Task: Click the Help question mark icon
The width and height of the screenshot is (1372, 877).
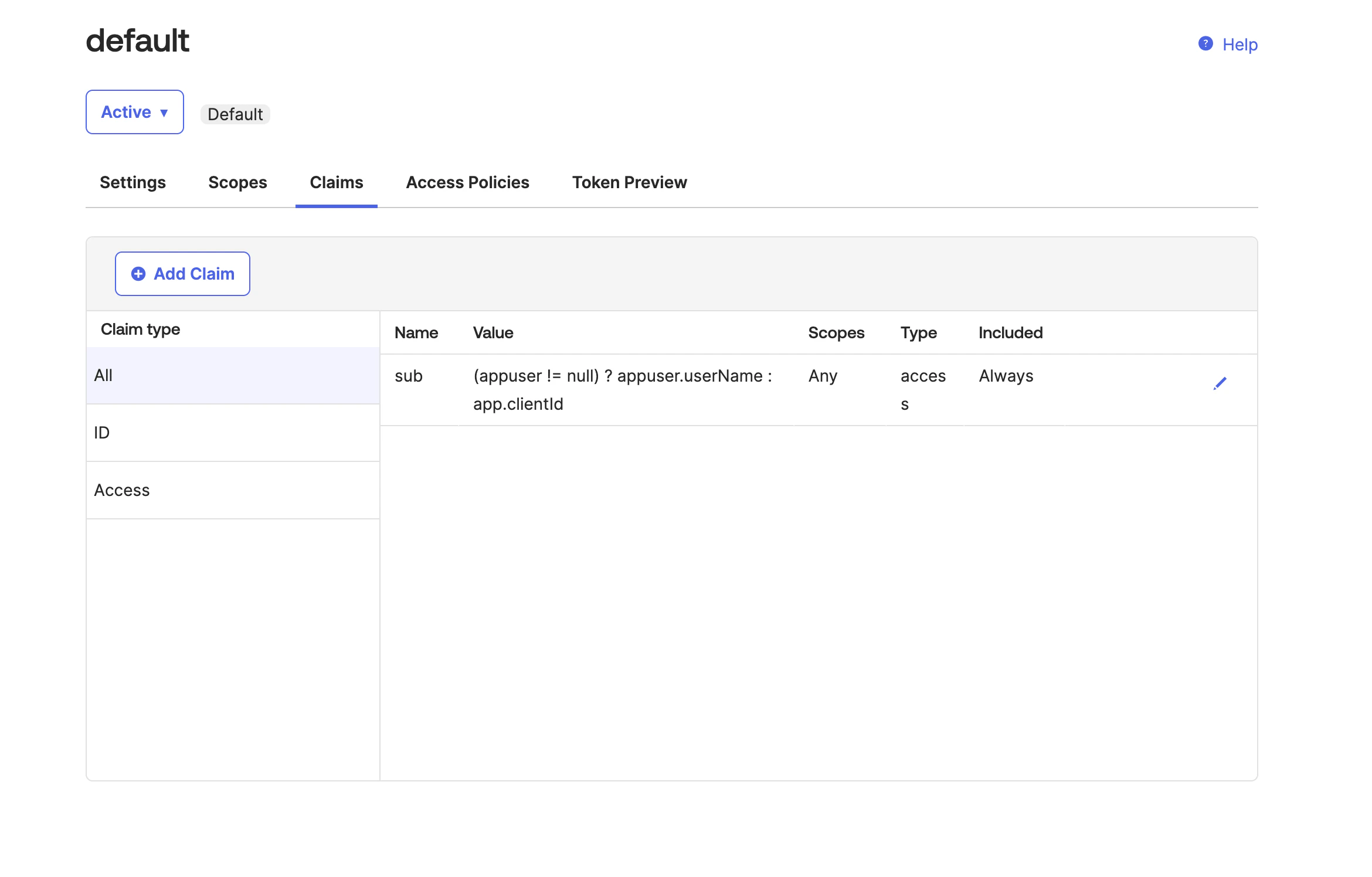Action: (x=1205, y=44)
